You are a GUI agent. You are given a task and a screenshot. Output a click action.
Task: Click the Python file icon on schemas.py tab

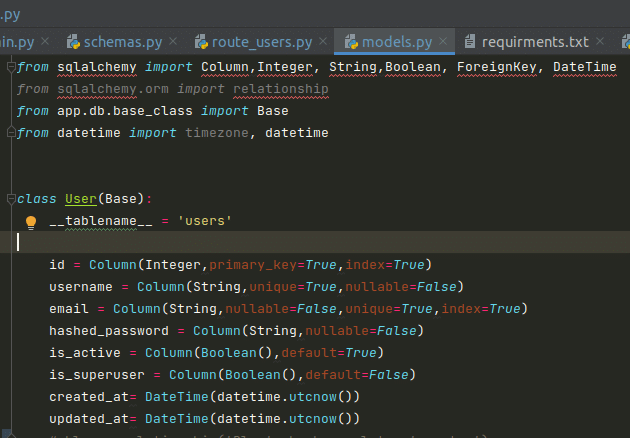[x=73, y=42]
